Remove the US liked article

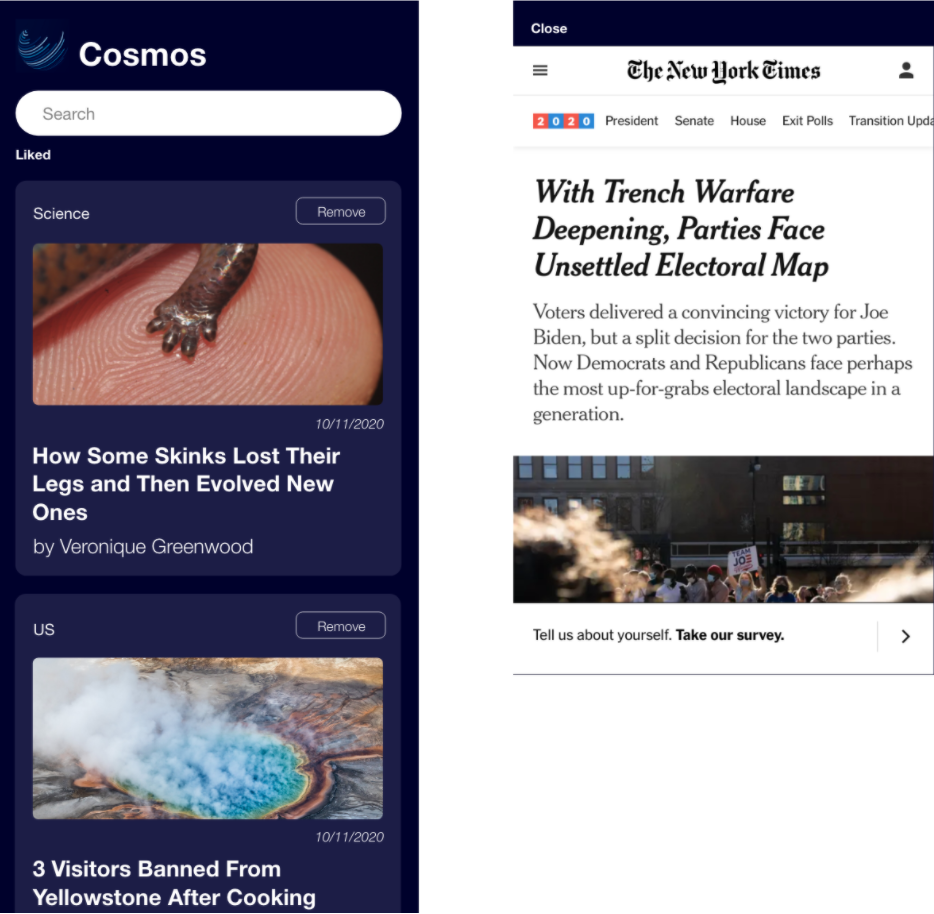pyautogui.click(x=341, y=626)
